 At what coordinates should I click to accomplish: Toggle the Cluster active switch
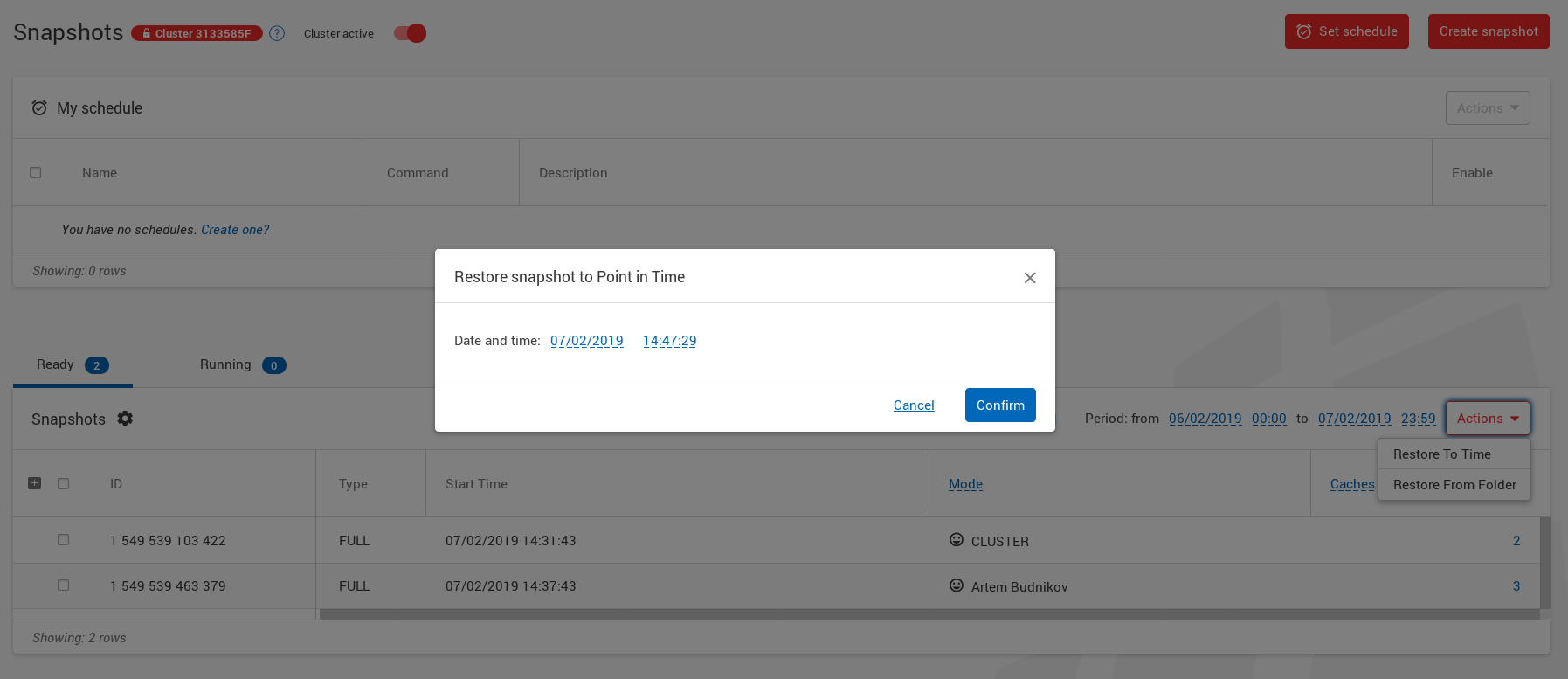pos(410,33)
